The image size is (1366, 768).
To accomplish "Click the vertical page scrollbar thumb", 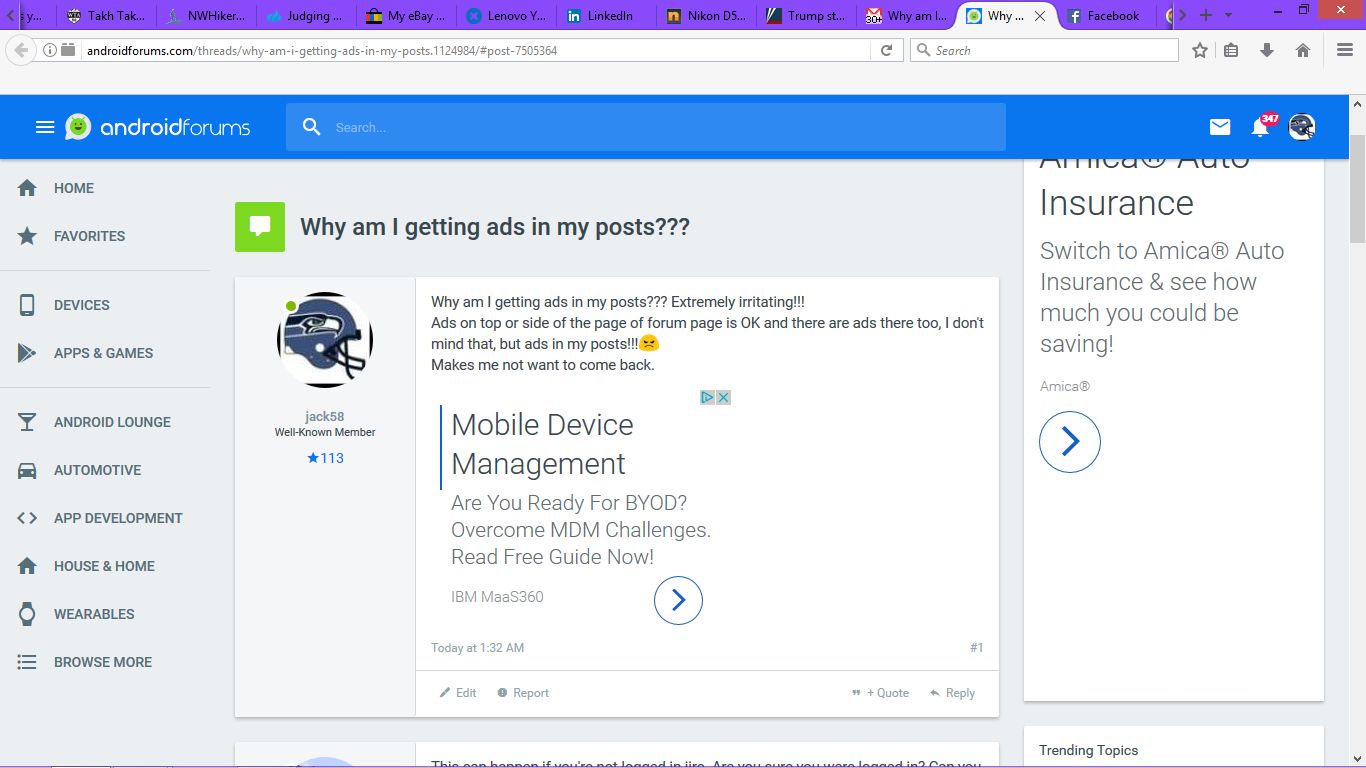I will (1357, 190).
